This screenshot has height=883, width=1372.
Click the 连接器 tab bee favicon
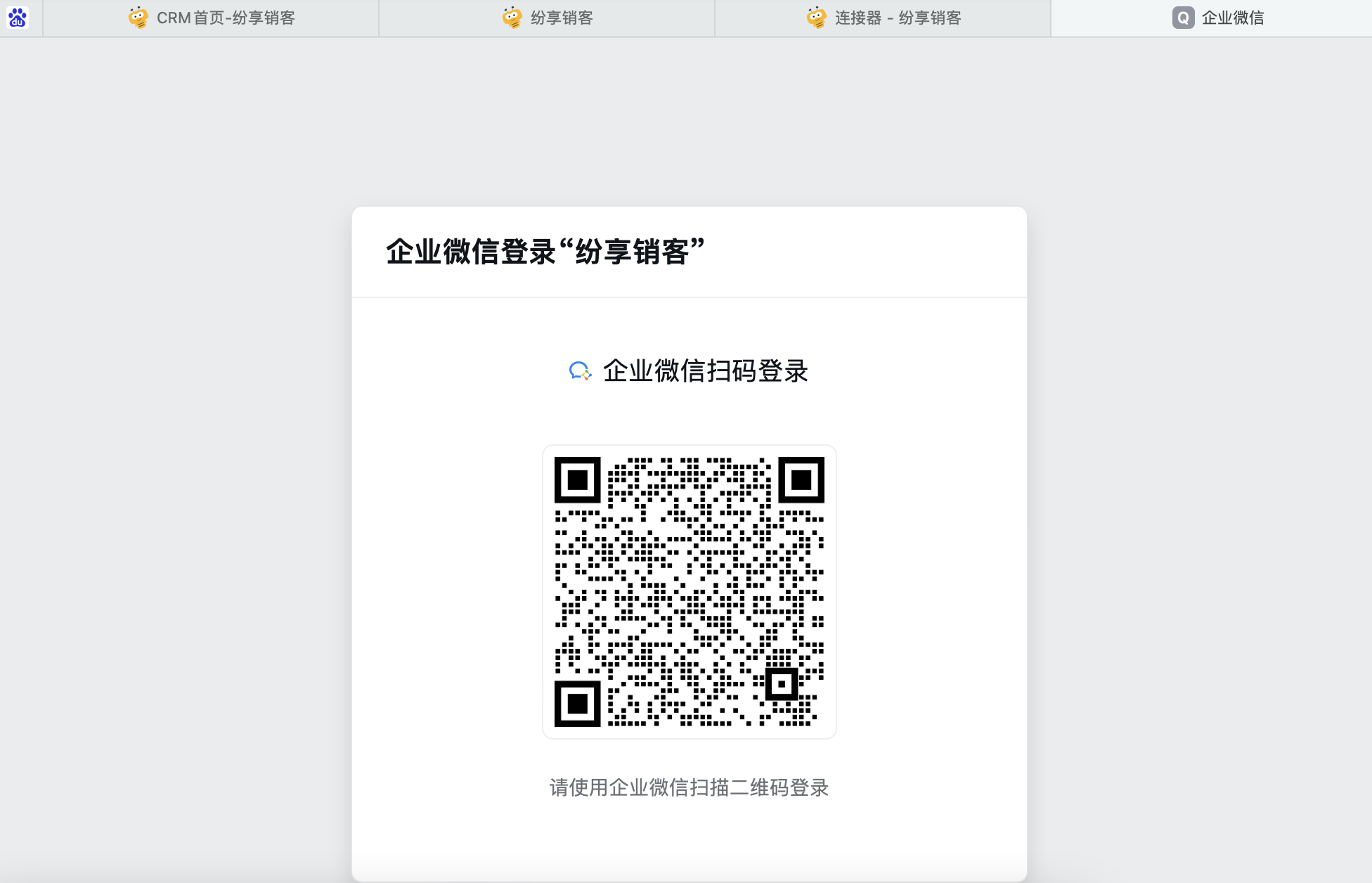[817, 18]
